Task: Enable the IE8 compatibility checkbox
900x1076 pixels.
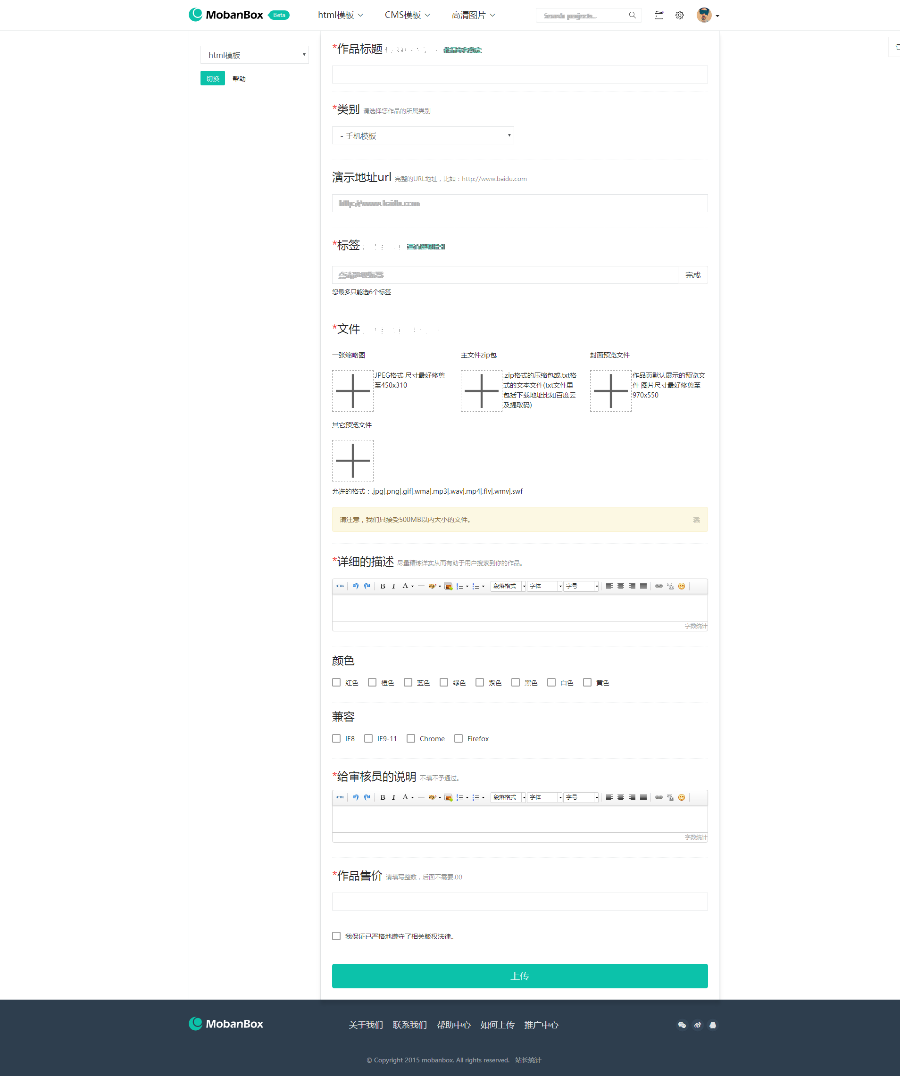Action: click(x=336, y=739)
